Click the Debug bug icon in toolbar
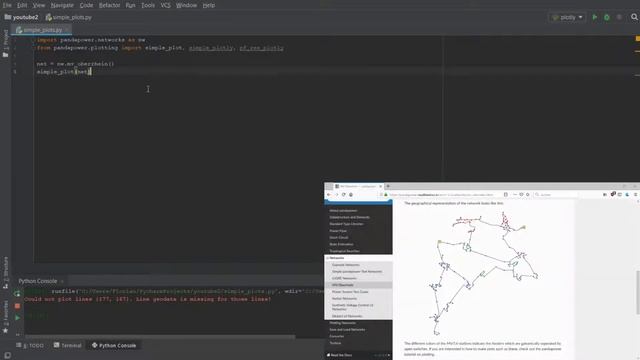The image size is (640, 360). coord(607,17)
